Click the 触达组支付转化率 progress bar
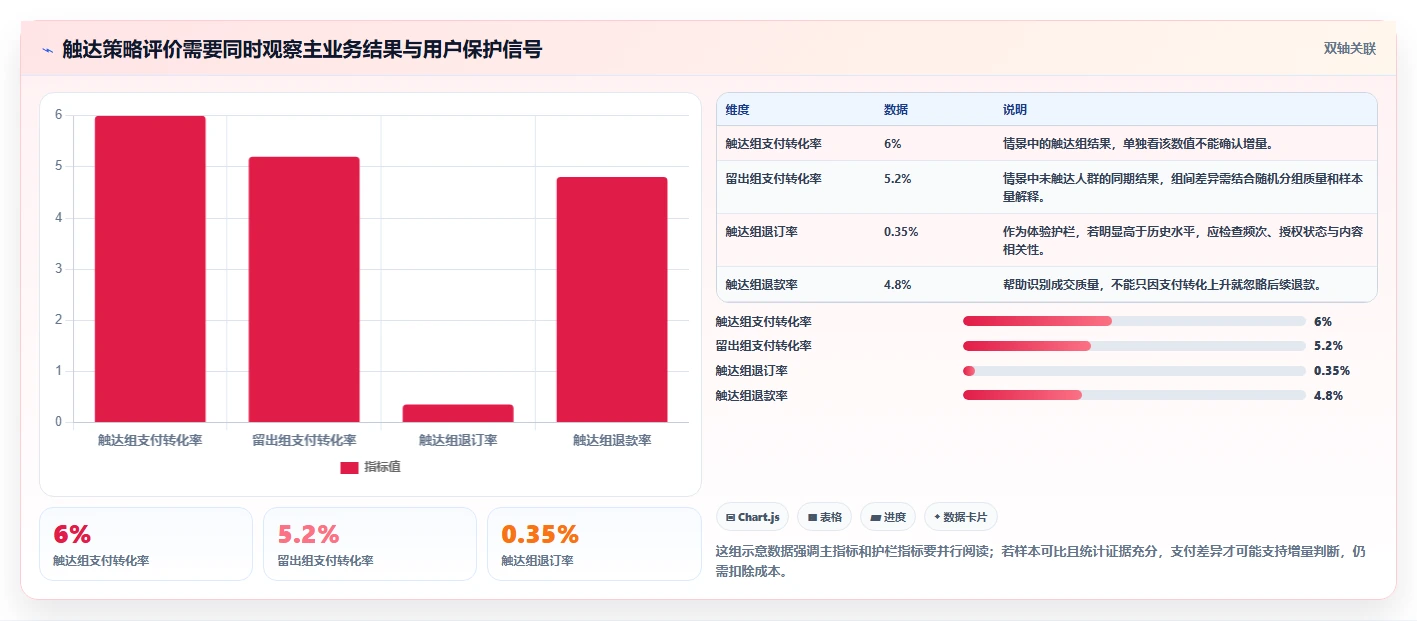Image resolution: width=1417 pixels, height=621 pixels. click(1134, 321)
